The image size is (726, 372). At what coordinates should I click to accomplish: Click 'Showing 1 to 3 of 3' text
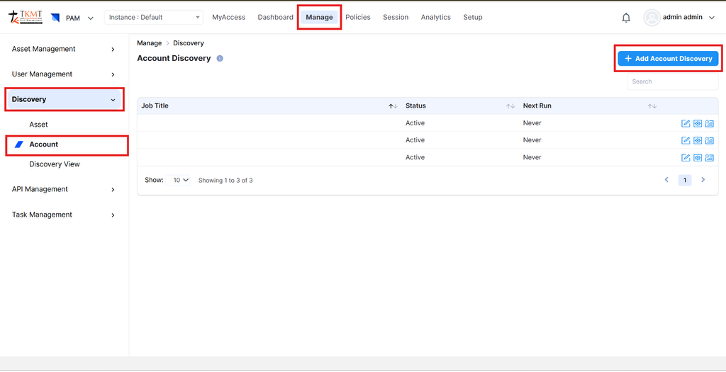click(225, 181)
